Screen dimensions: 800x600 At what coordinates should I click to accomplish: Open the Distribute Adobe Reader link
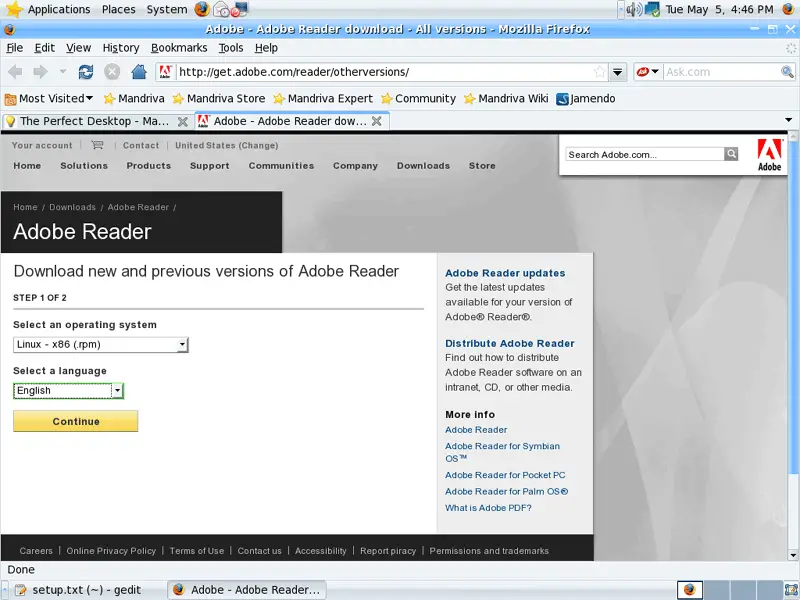(510, 344)
